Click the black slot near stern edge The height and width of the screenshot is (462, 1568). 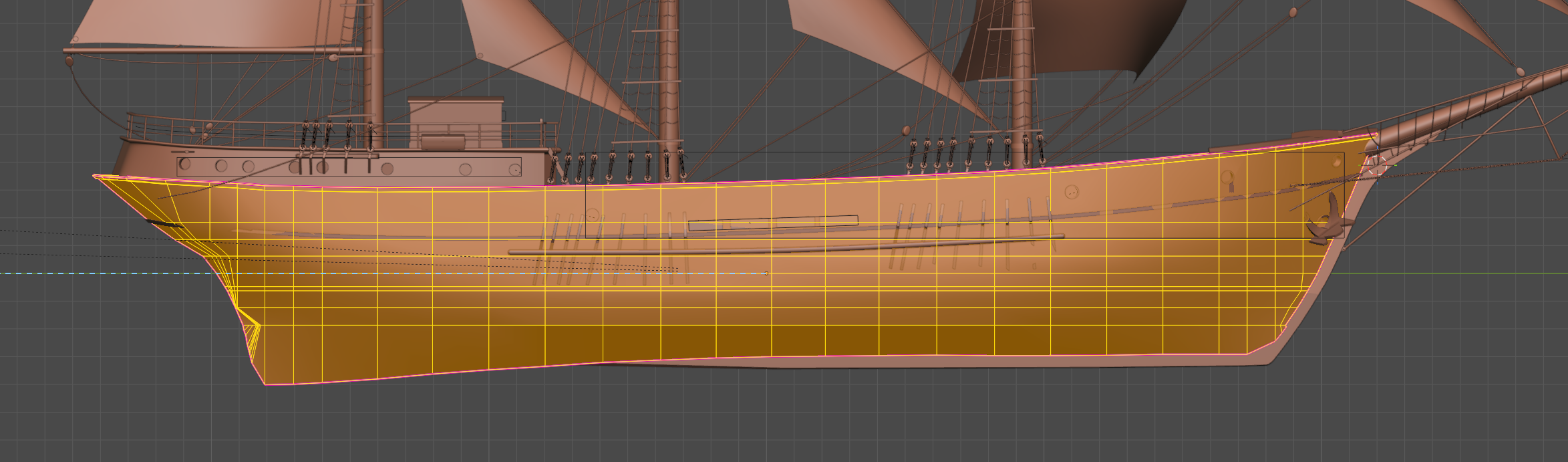[x=164, y=223]
